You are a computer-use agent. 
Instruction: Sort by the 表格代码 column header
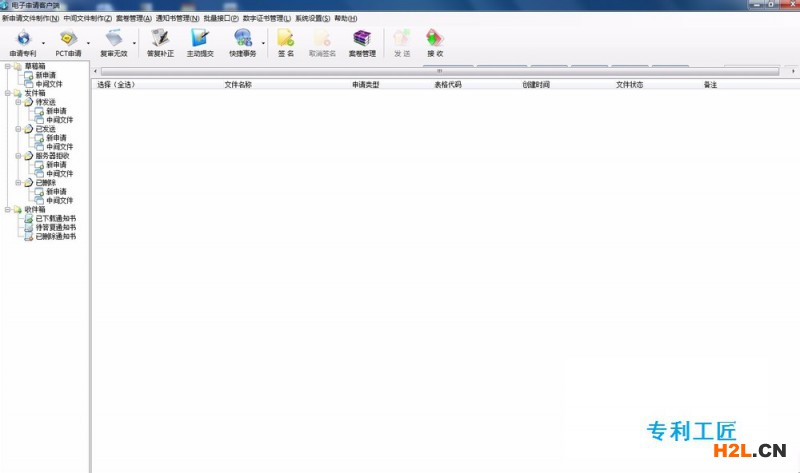tap(448, 85)
